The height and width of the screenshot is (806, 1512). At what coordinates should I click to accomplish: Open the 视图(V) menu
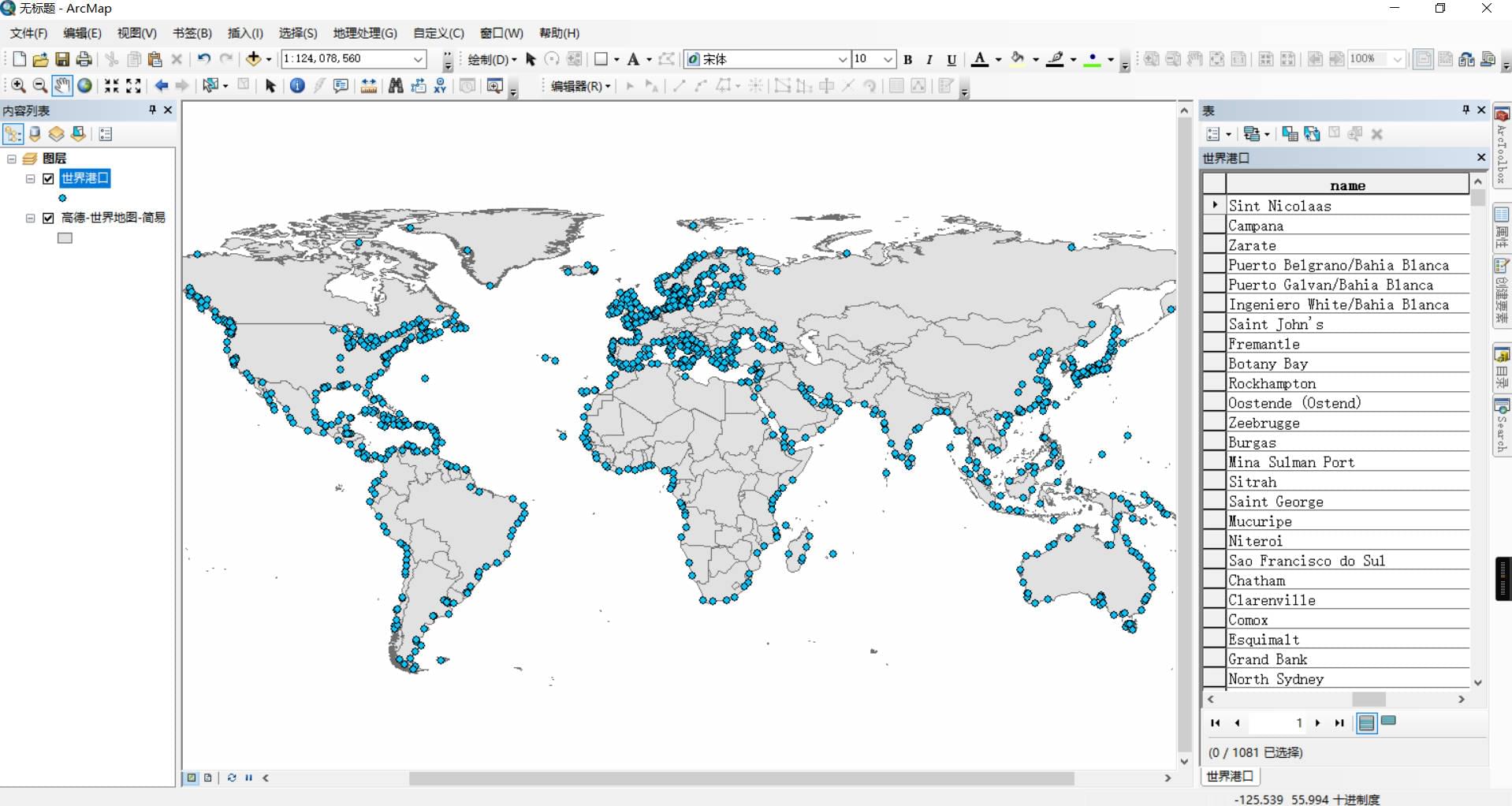(x=137, y=33)
